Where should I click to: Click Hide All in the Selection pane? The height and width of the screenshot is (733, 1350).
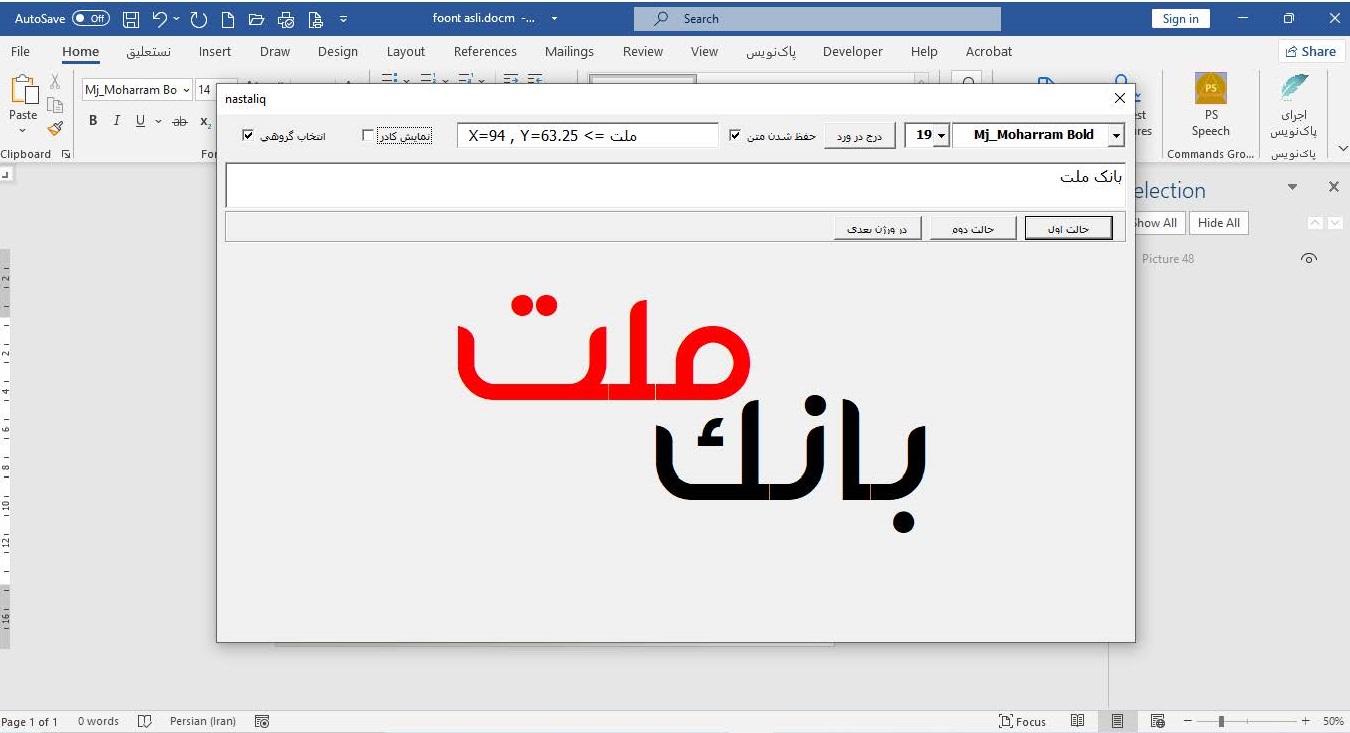click(x=1218, y=222)
